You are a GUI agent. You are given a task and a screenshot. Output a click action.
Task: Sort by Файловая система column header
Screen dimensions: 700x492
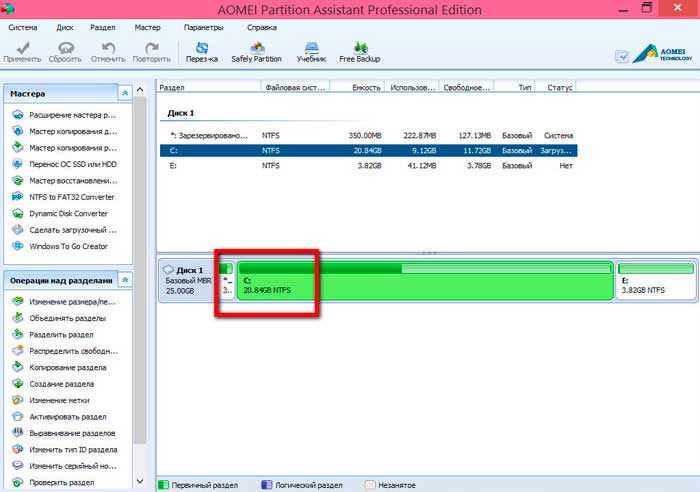(295, 88)
